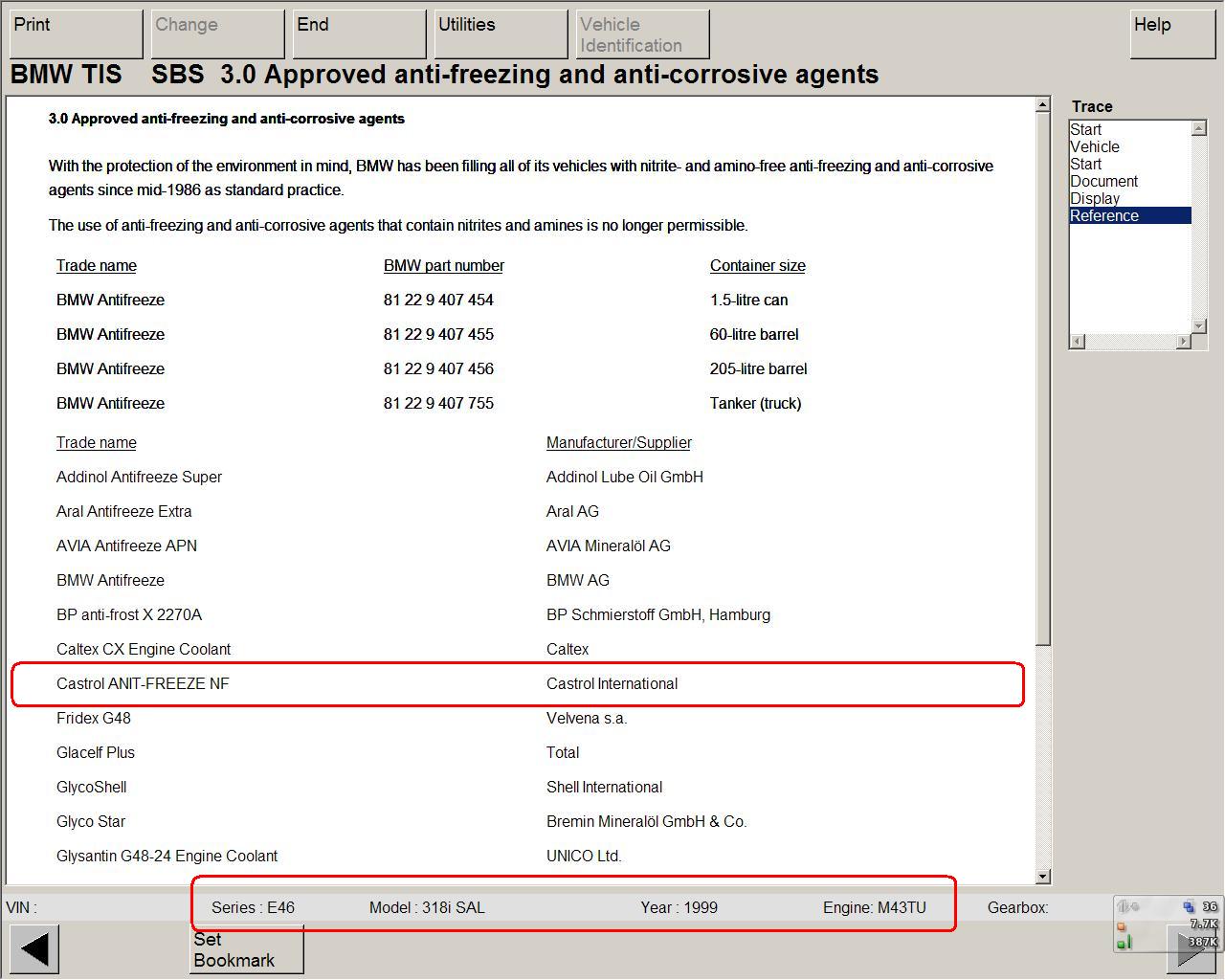Set Bookmark for this document
The image size is (1225, 980).
(247, 949)
